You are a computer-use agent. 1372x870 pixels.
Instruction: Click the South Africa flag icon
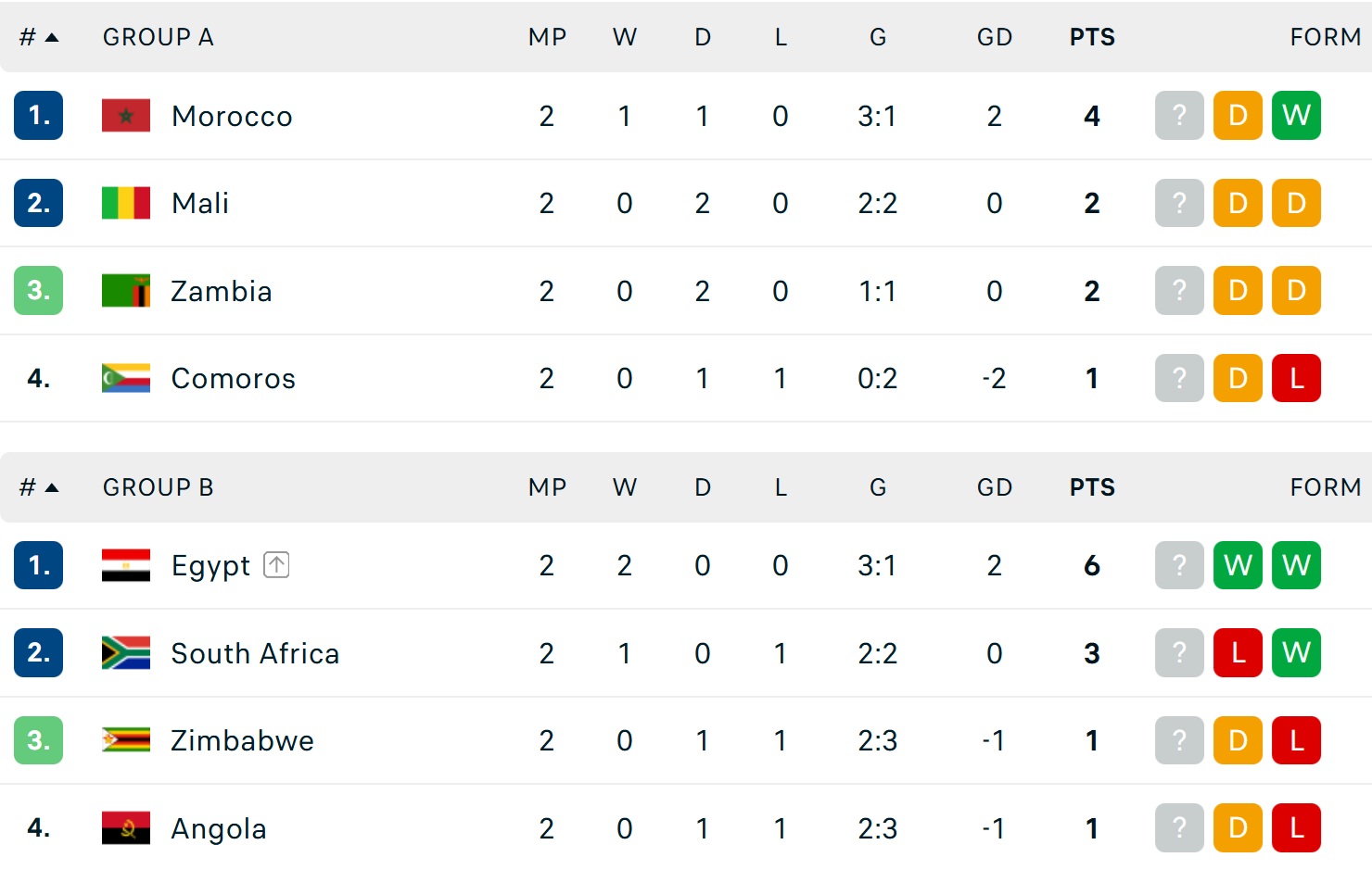click(x=126, y=653)
